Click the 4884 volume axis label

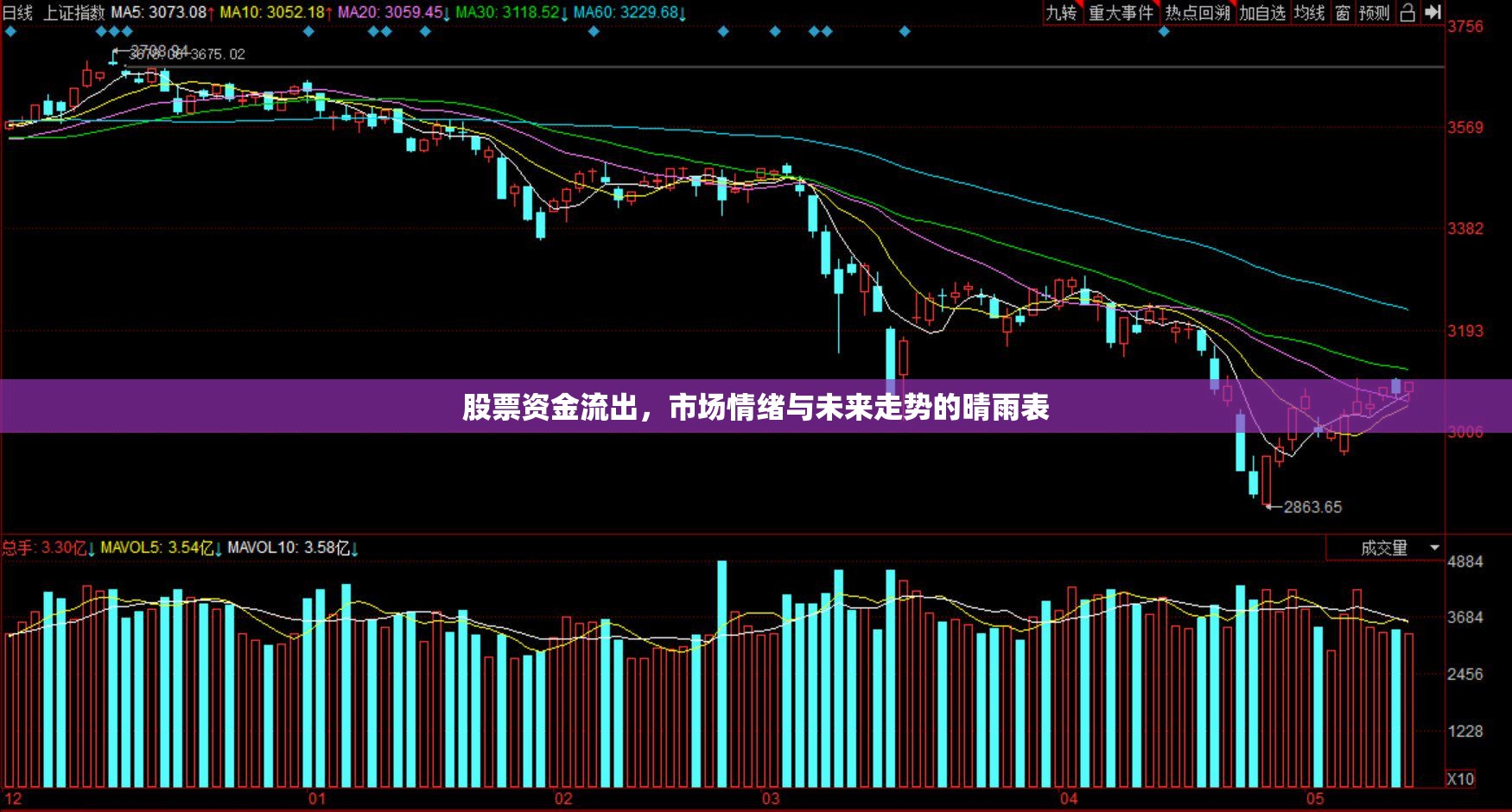[1465, 561]
